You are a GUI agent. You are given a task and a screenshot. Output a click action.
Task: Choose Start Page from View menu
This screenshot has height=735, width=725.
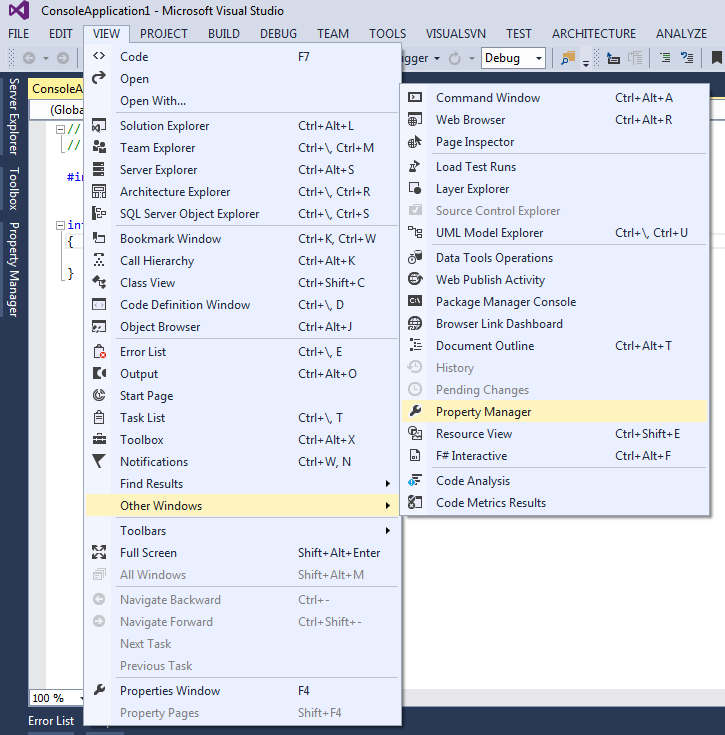coord(242,396)
